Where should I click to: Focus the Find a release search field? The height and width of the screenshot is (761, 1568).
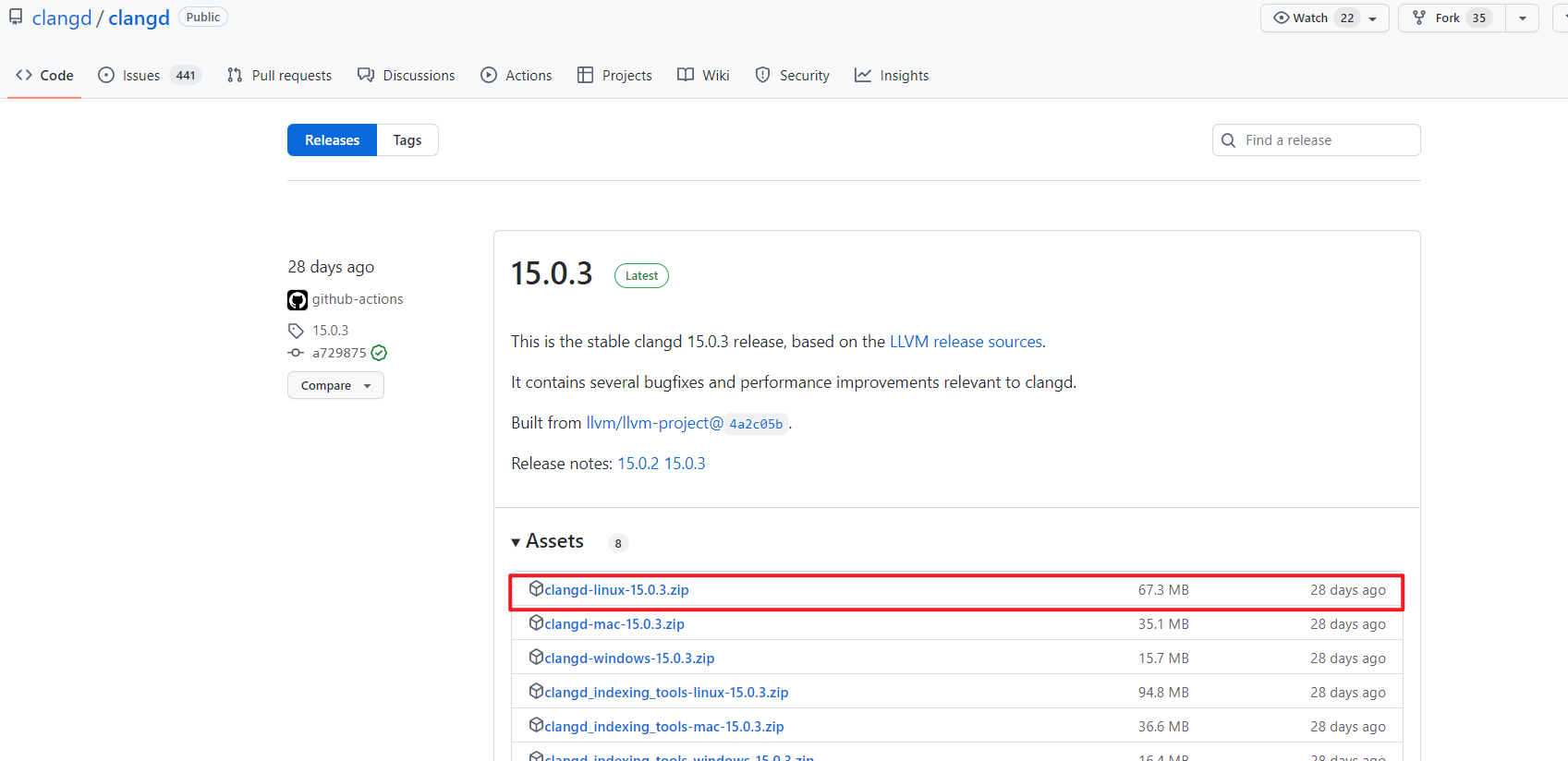1316,140
